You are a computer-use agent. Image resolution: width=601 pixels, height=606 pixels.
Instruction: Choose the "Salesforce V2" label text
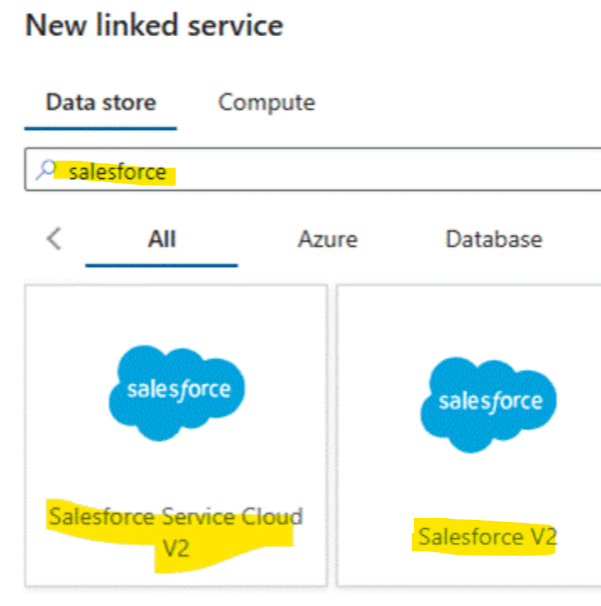pos(486,537)
